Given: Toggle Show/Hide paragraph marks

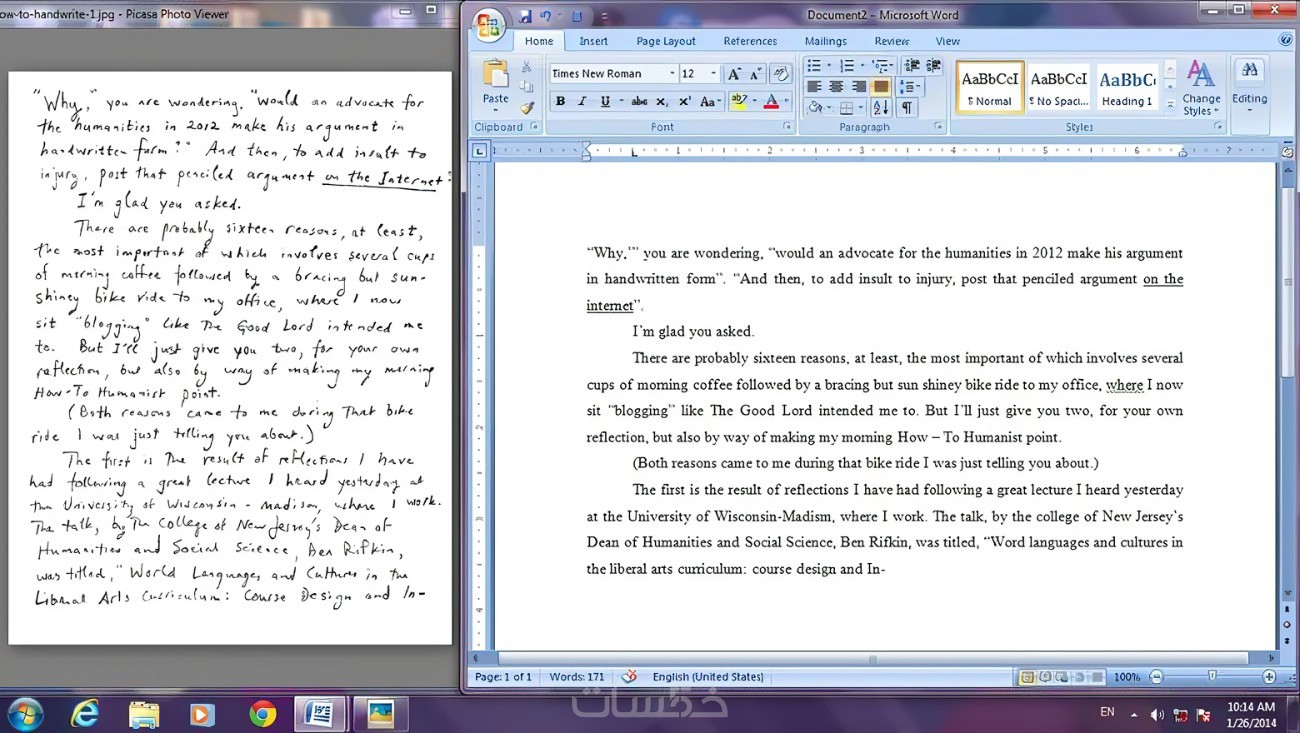Looking at the screenshot, I should click(x=907, y=108).
